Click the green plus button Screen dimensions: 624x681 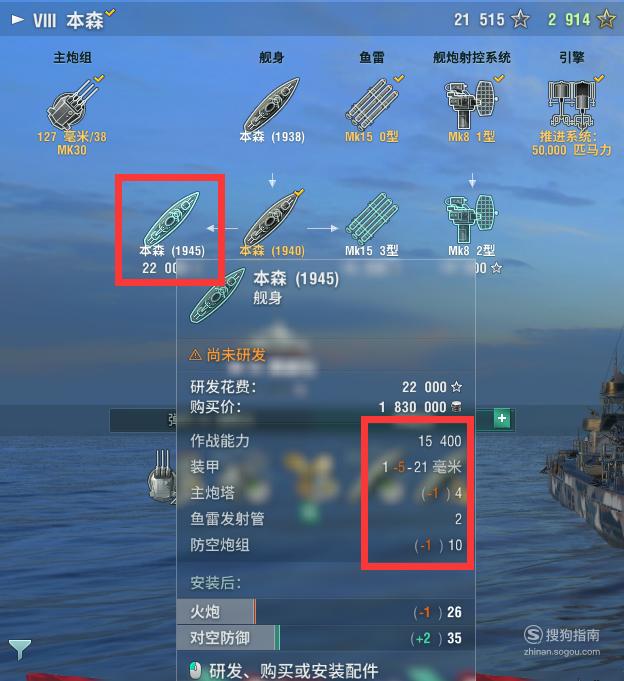click(502, 418)
